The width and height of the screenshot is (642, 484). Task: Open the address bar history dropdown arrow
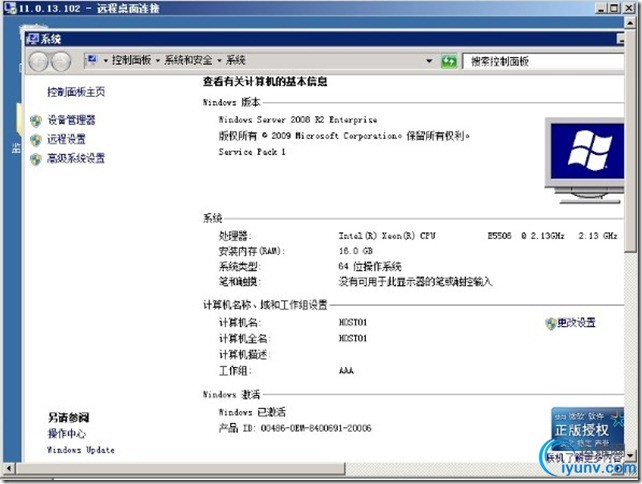click(429, 61)
